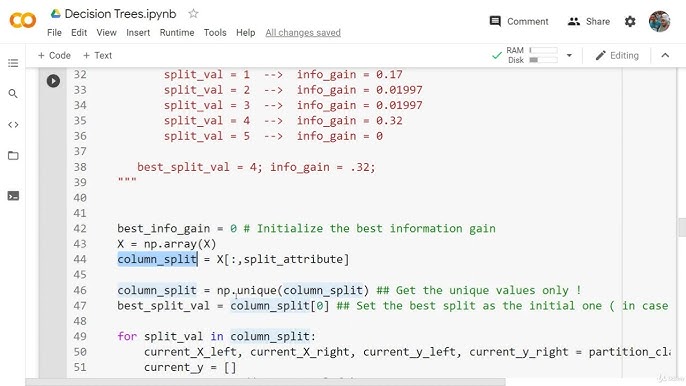Expand the RAM and Disk runtime dropdown
The height and width of the screenshot is (386, 686).
(569, 56)
